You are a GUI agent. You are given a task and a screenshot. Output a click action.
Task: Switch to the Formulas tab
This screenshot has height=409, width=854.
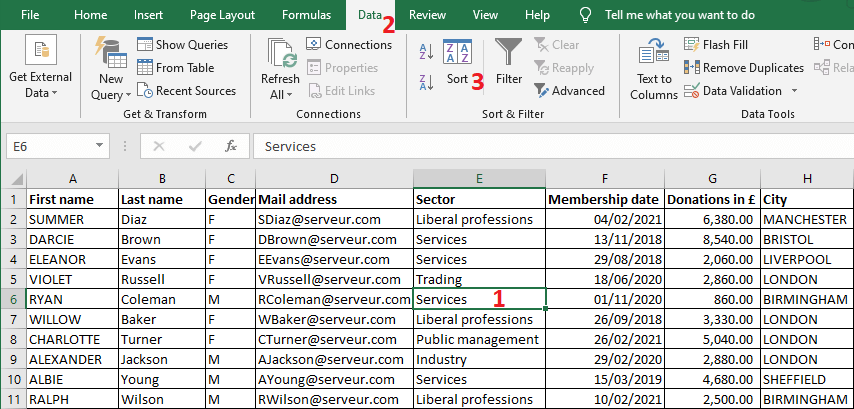[x=306, y=15]
